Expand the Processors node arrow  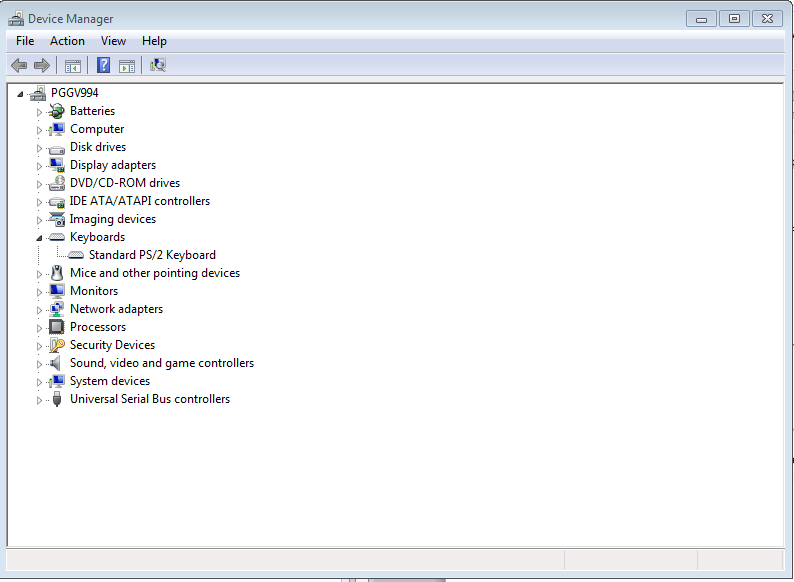click(x=39, y=328)
